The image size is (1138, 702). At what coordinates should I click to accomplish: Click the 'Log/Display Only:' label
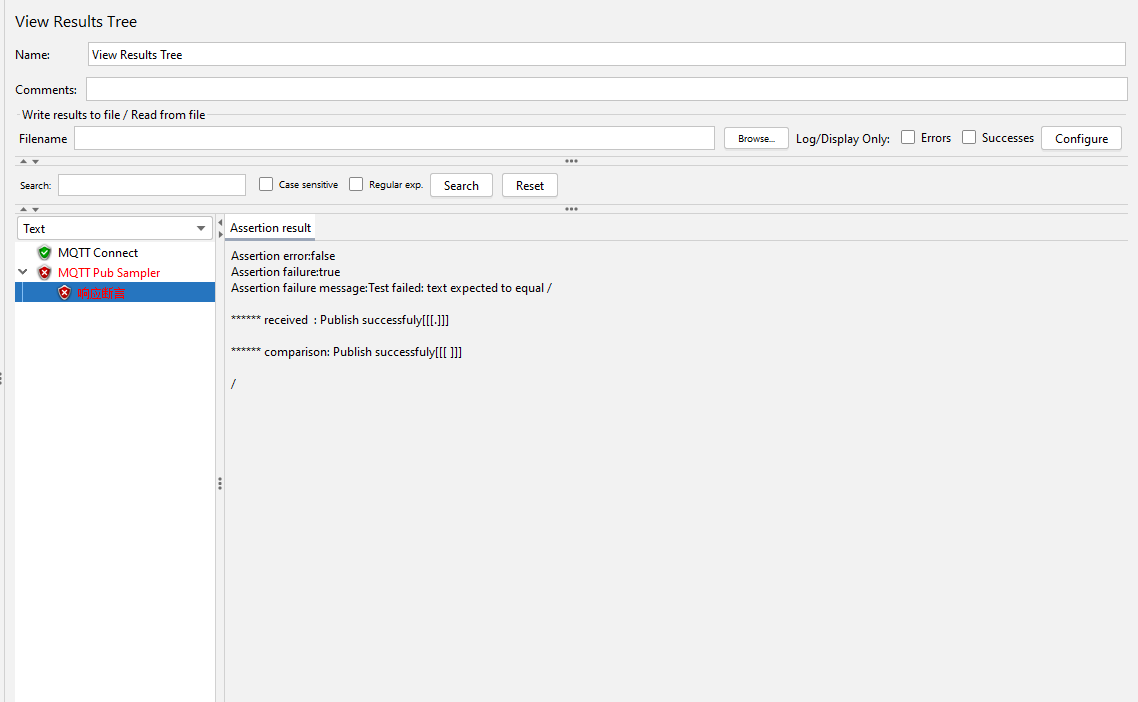click(x=843, y=139)
